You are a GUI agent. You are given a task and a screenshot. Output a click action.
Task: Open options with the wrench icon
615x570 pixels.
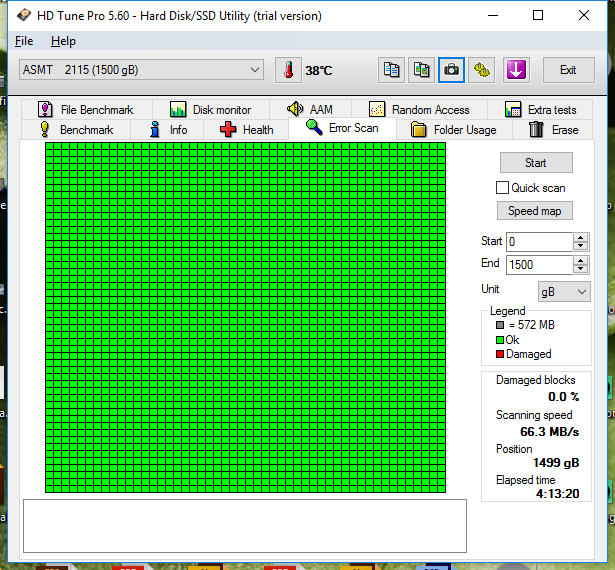[x=482, y=70]
